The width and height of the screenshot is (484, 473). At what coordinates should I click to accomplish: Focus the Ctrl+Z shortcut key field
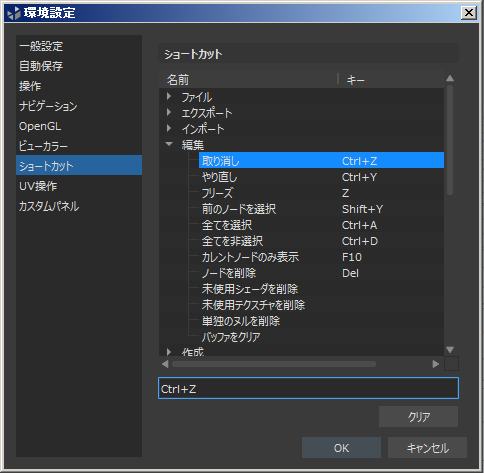pyautogui.click(x=308, y=388)
